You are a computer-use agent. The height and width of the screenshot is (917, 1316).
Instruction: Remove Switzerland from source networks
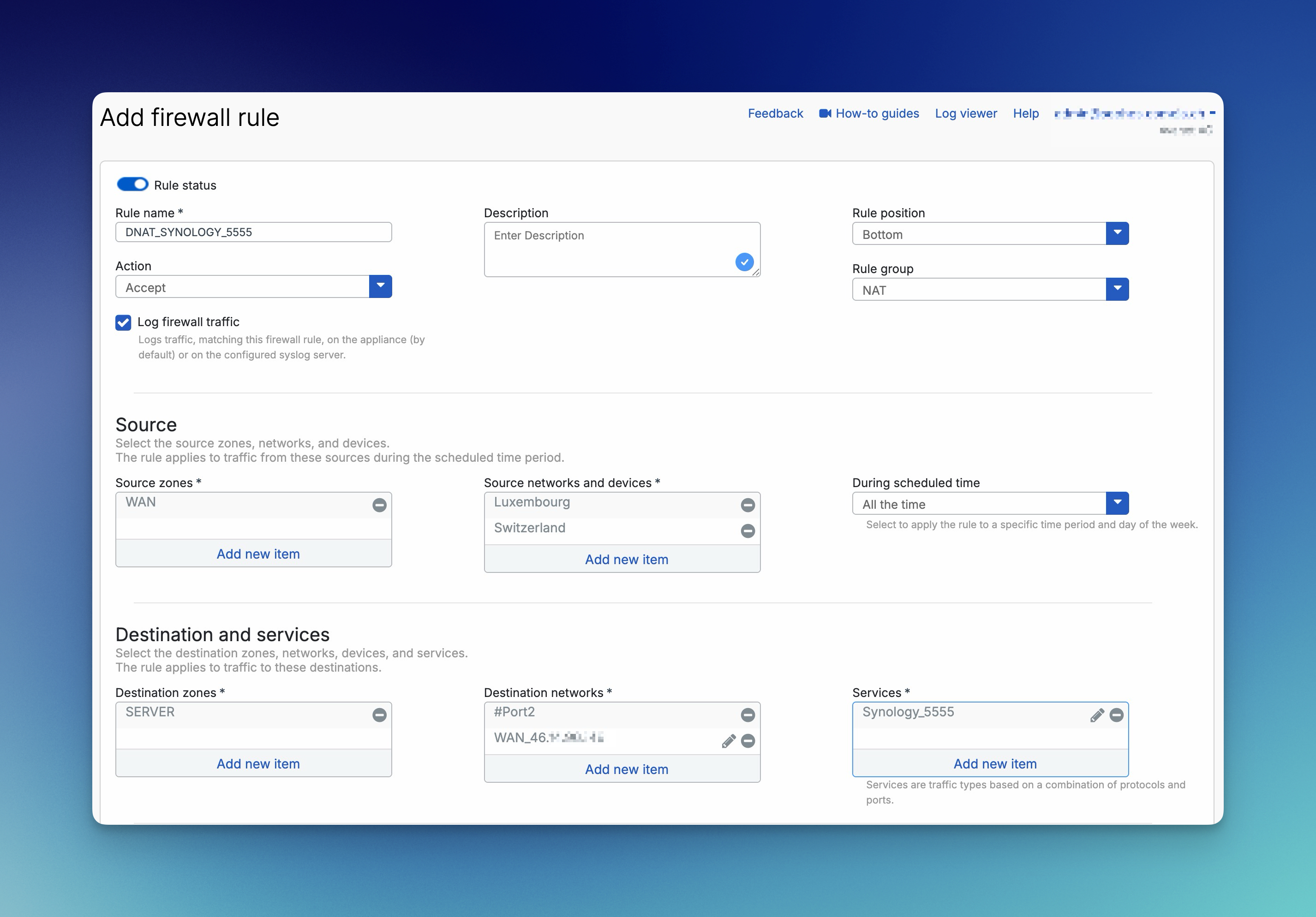(x=748, y=531)
